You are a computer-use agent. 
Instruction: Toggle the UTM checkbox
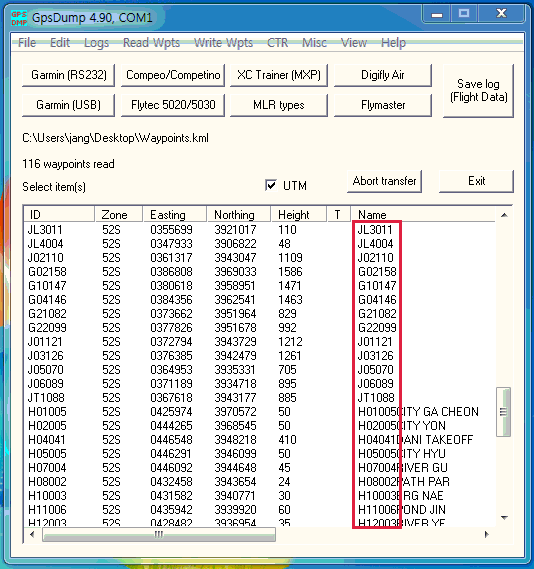tap(271, 185)
